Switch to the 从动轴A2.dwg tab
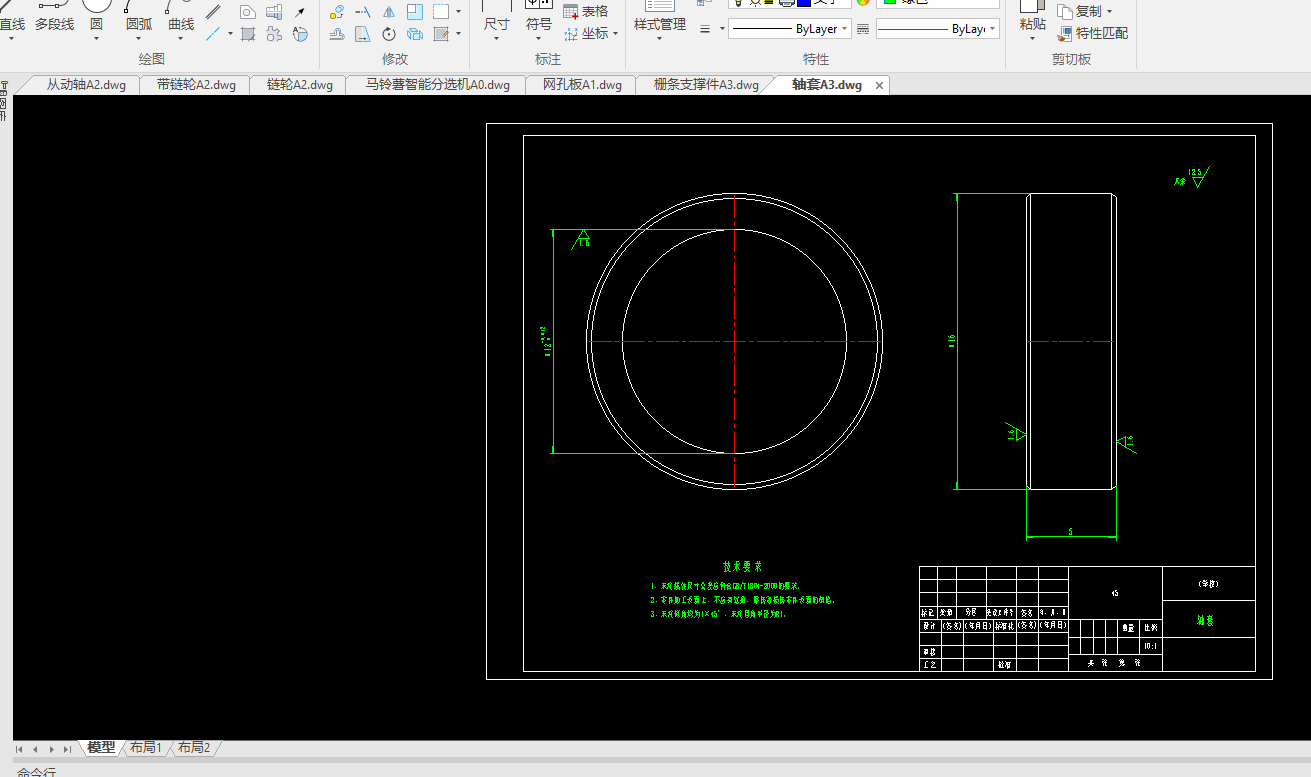1311x777 pixels. (x=86, y=85)
